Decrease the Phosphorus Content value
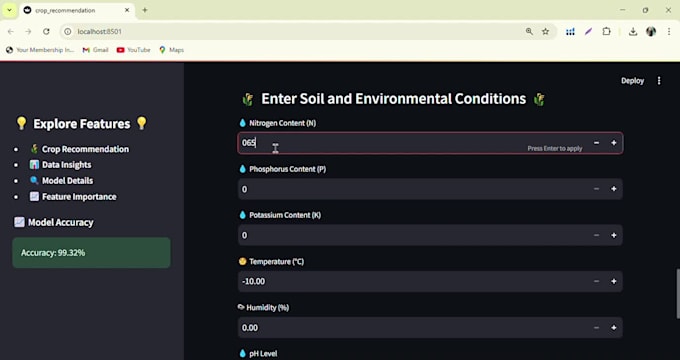Image resolution: width=680 pixels, height=360 pixels. (x=596, y=189)
